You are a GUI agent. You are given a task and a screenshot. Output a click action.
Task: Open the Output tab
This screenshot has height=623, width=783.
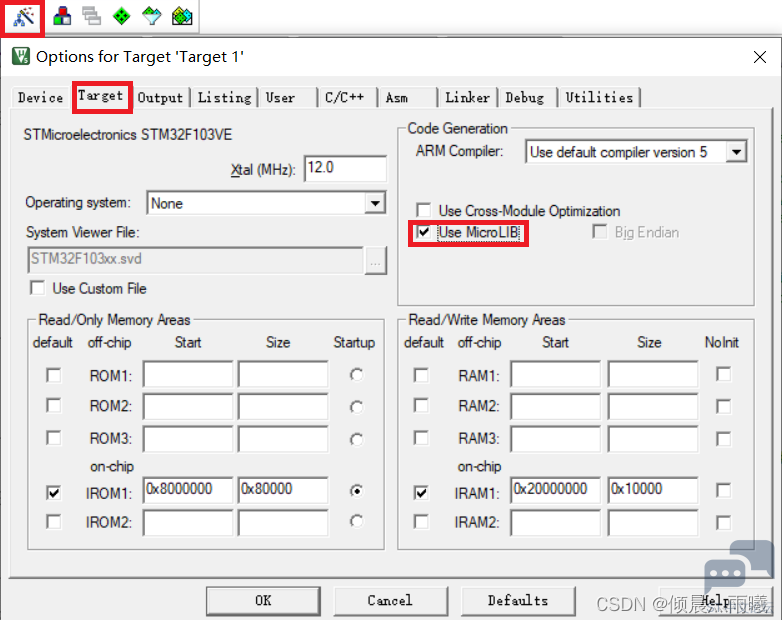[x=160, y=97]
